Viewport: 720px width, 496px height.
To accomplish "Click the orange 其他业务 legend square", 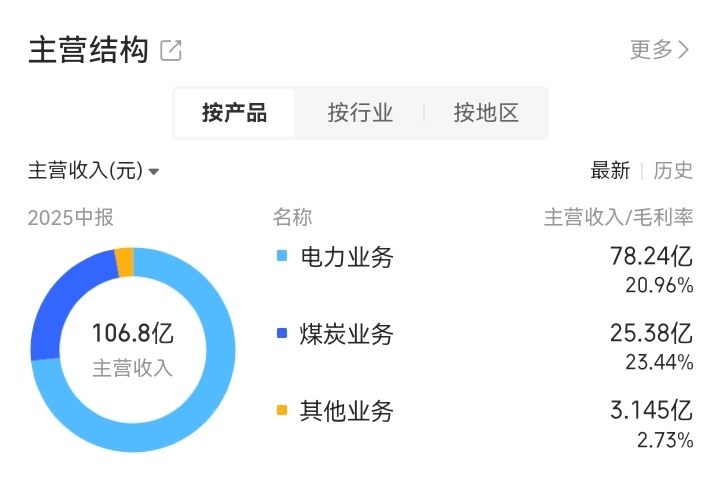I will (x=282, y=410).
